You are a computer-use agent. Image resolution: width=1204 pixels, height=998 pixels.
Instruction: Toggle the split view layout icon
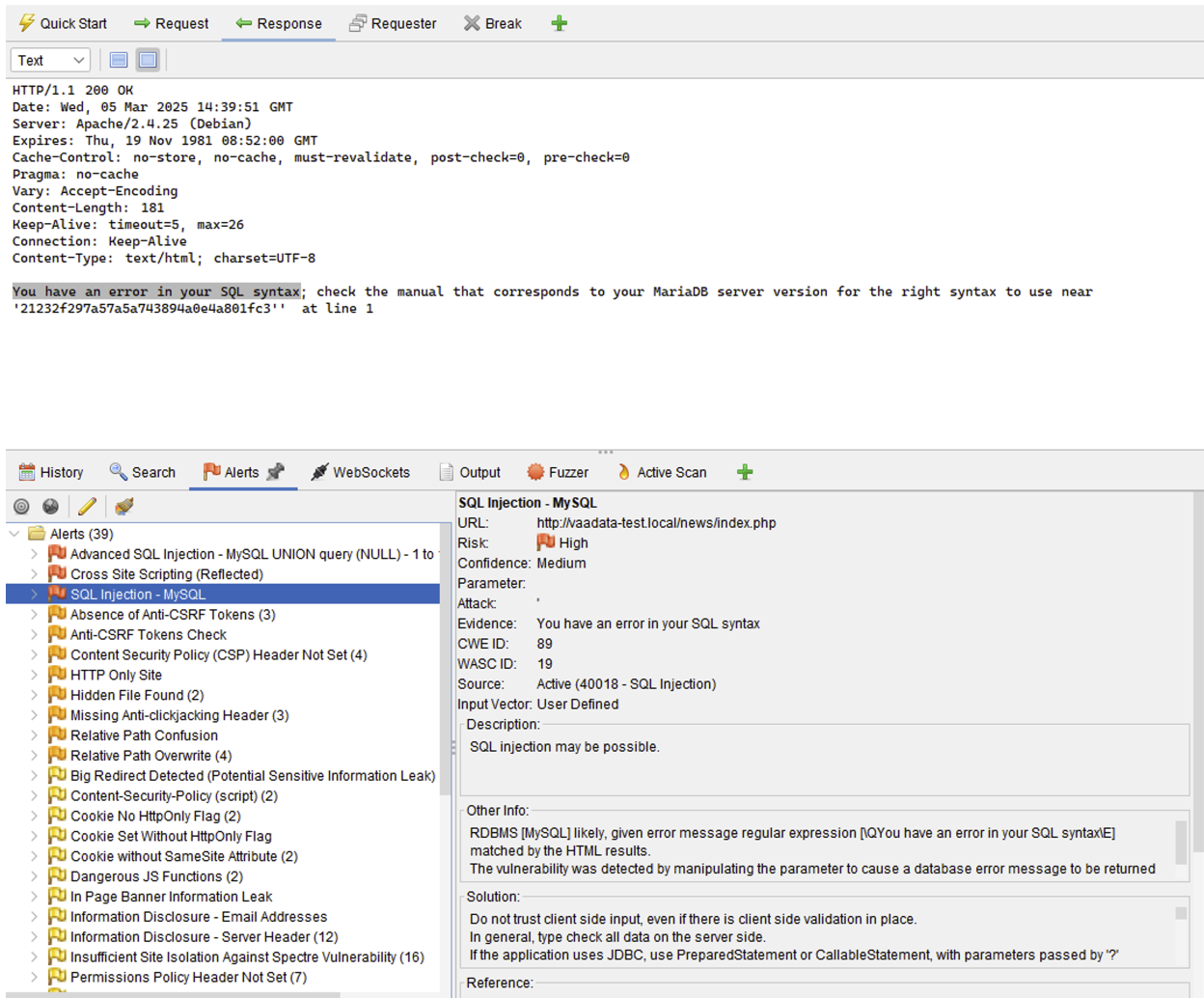[118, 59]
